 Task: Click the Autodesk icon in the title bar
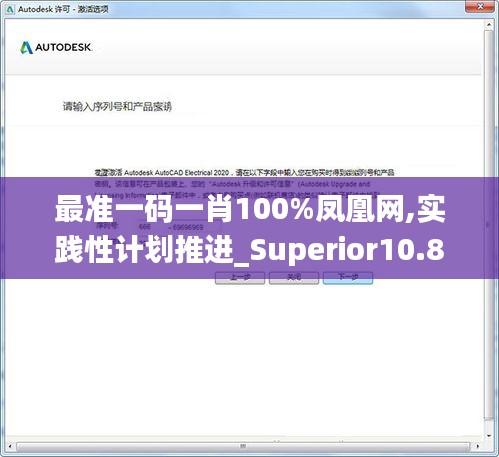(x=9, y=9)
